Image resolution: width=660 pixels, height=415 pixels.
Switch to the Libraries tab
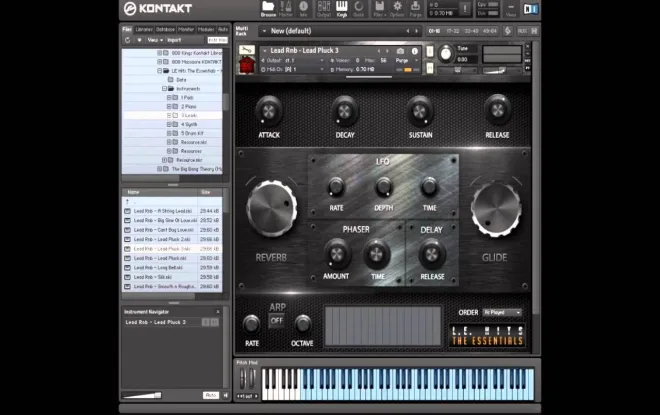(144, 29)
